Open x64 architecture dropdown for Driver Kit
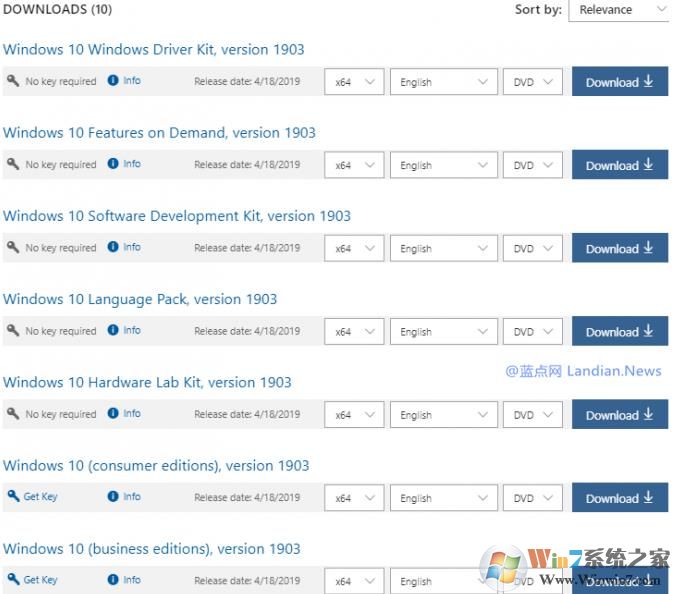This screenshot has width=677, height=594. coord(354,82)
